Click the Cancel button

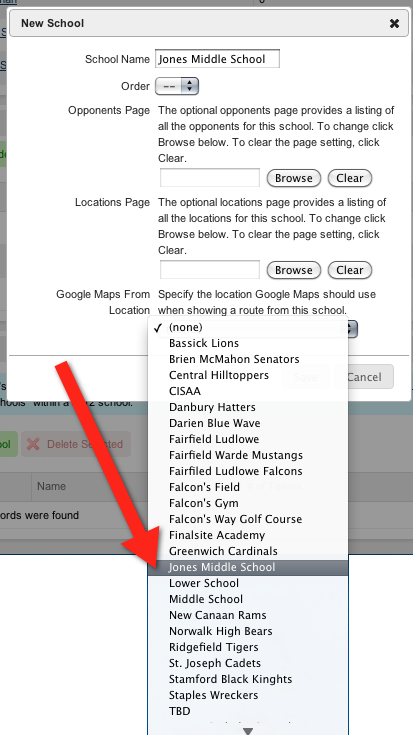click(x=364, y=377)
